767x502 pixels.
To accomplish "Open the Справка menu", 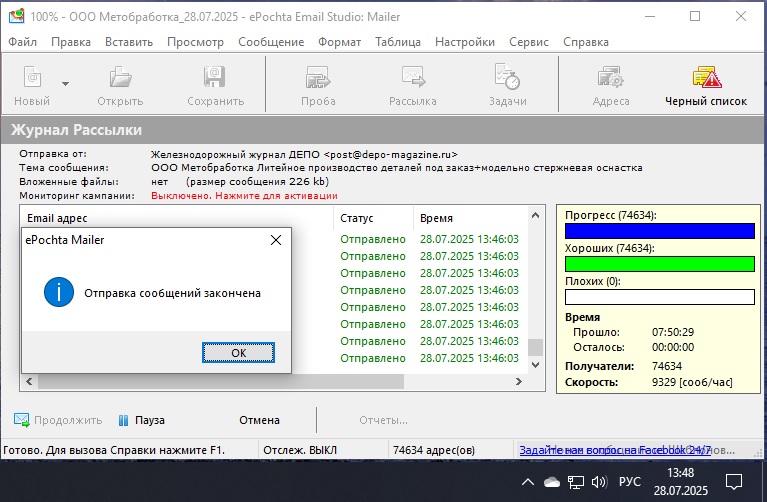I will coord(586,42).
